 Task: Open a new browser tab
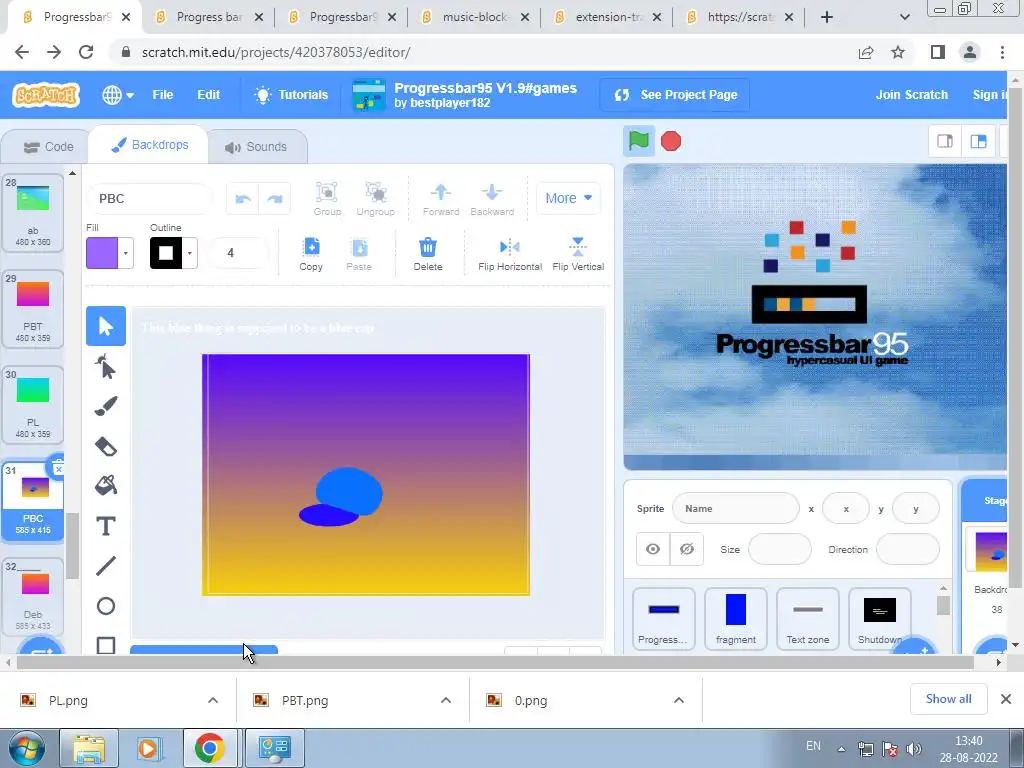click(827, 17)
